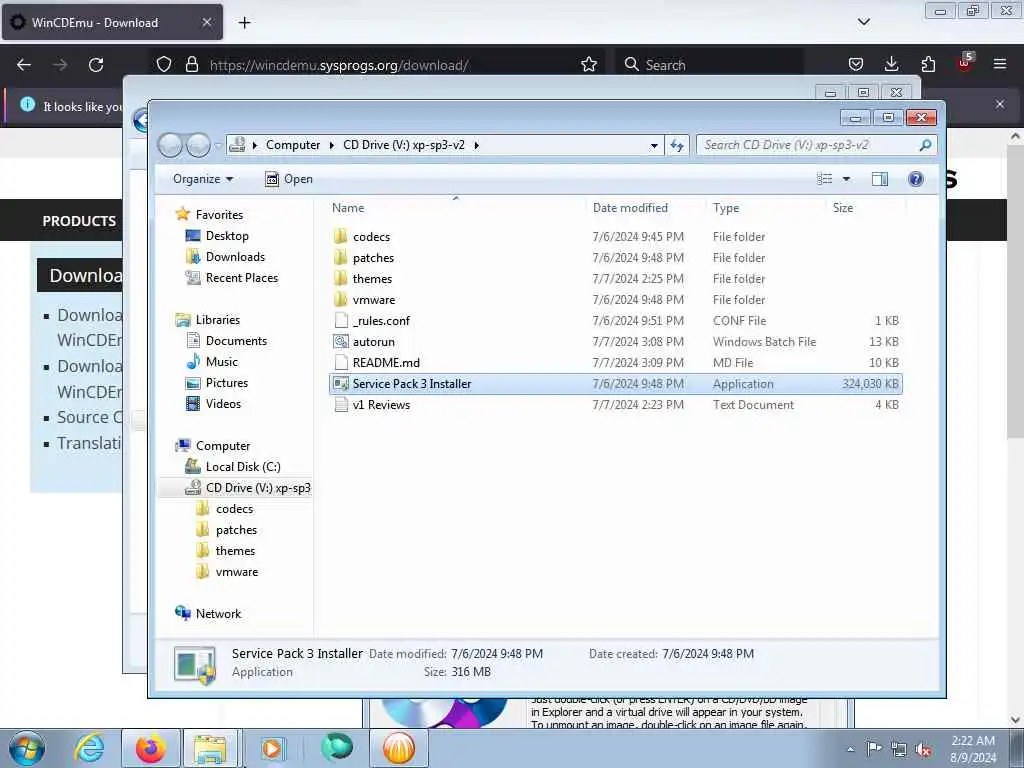The width and height of the screenshot is (1024, 768).
Task: Click the Explorer help icon
Action: point(916,179)
